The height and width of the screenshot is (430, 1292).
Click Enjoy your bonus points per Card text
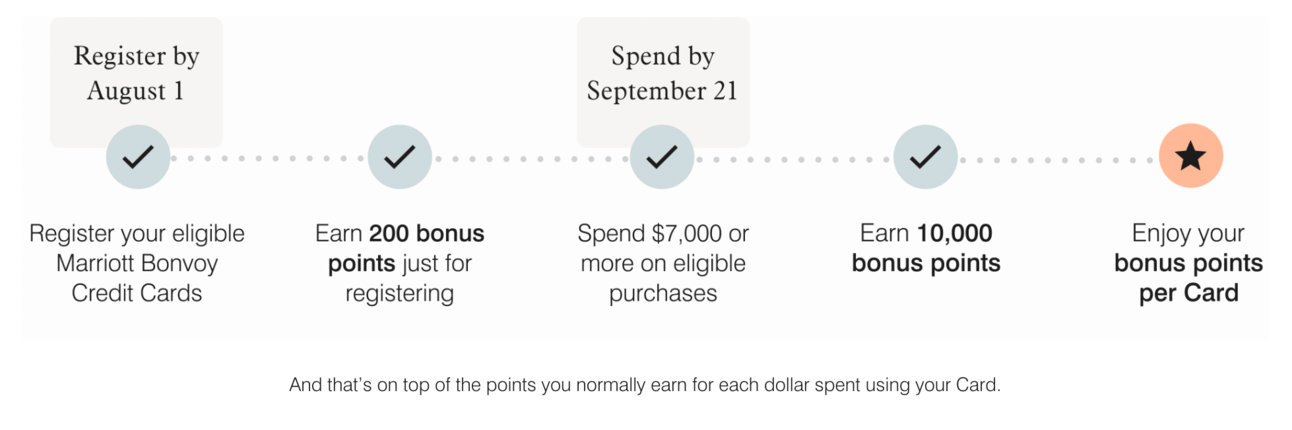pyautogui.click(x=1189, y=263)
